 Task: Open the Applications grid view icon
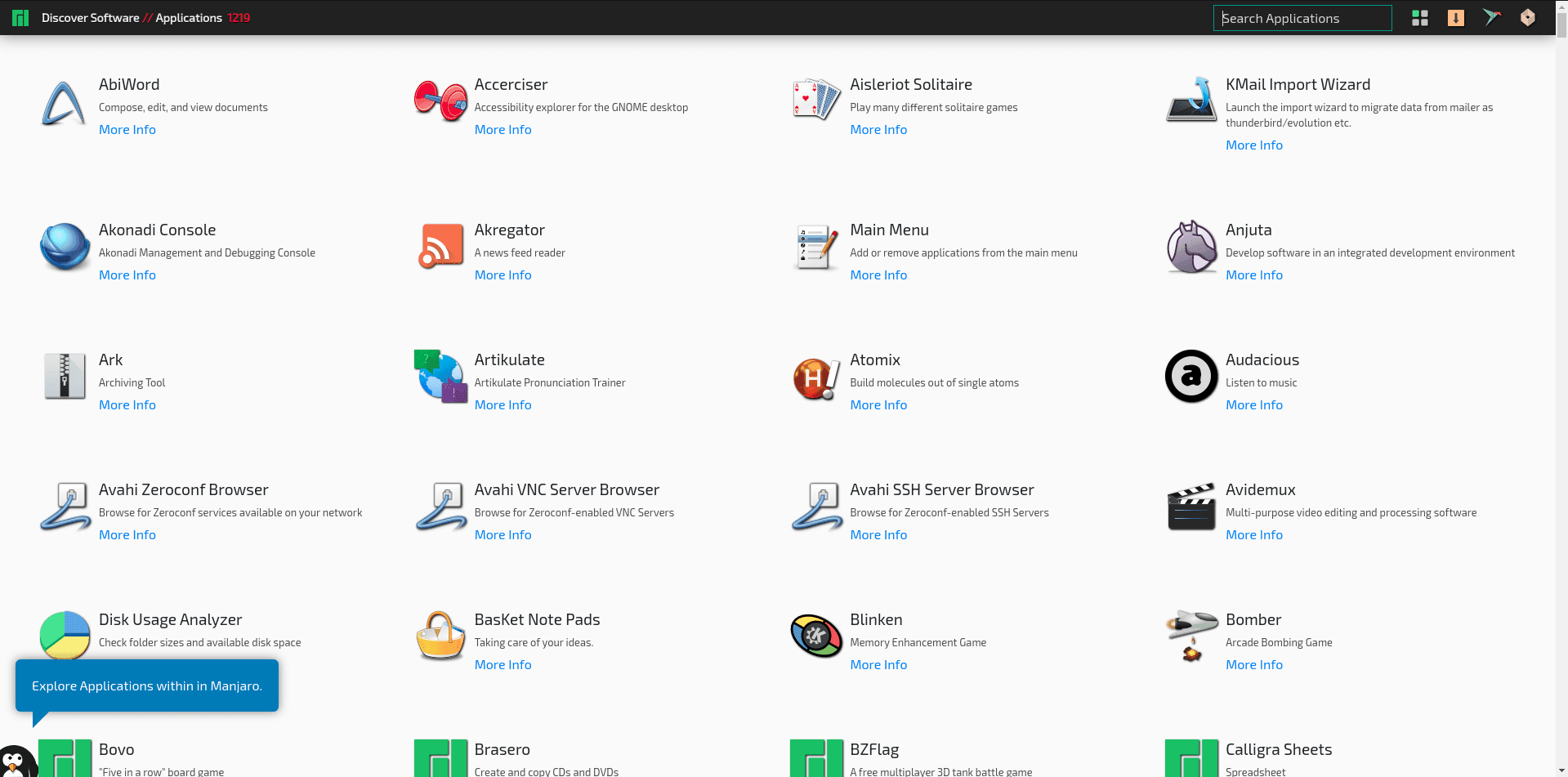tap(1420, 18)
